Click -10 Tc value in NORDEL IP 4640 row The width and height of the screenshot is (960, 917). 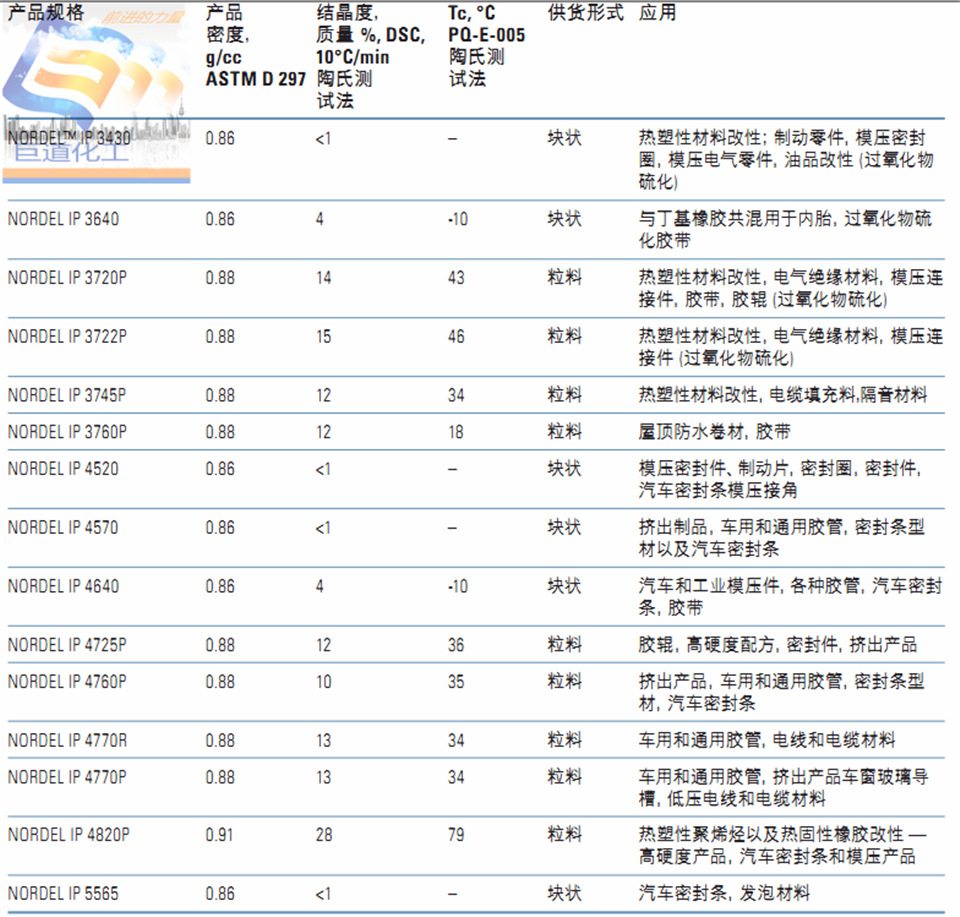pyautogui.click(x=458, y=586)
